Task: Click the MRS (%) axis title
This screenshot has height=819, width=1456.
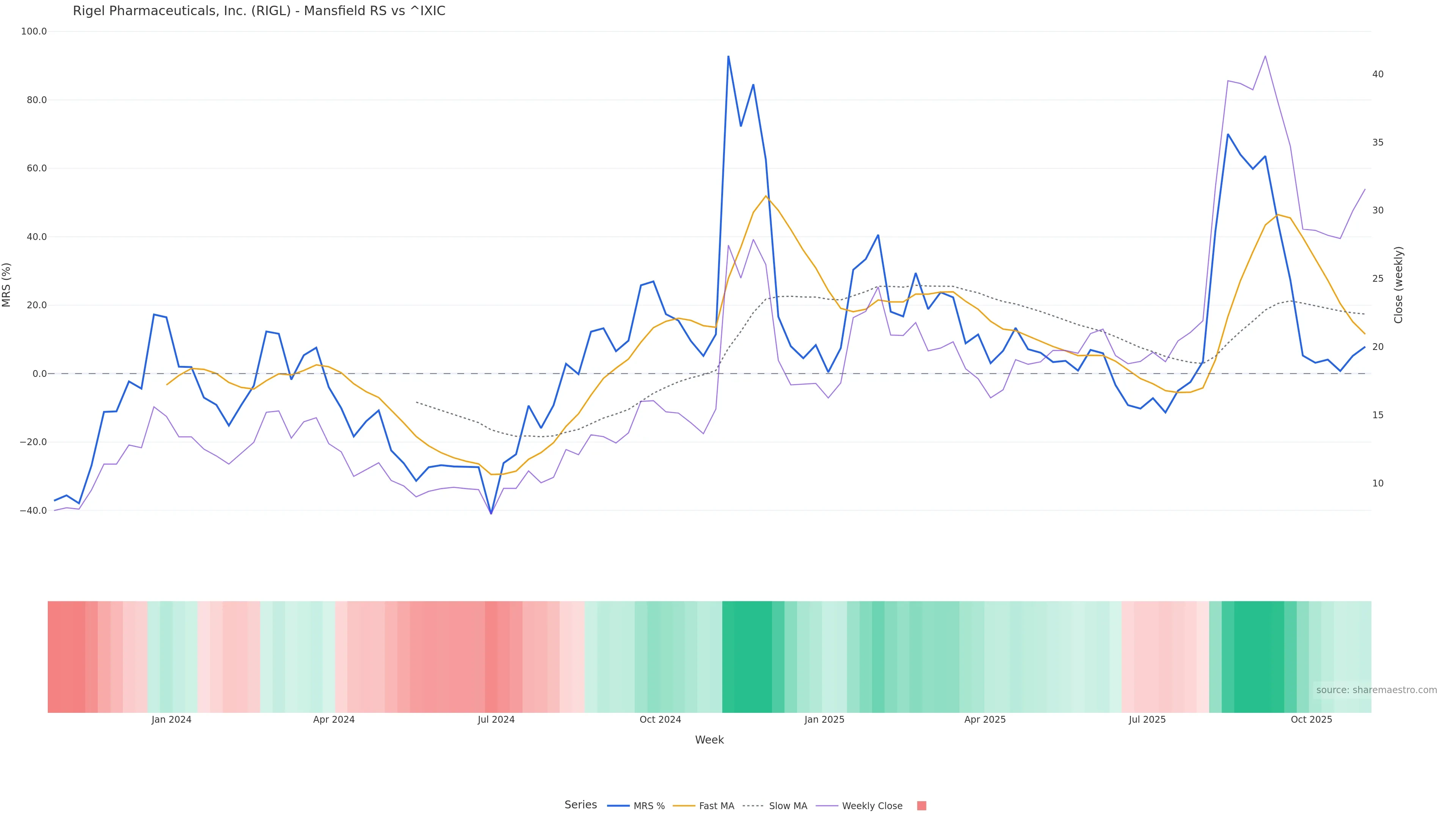Action: click(x=7, y=285)
